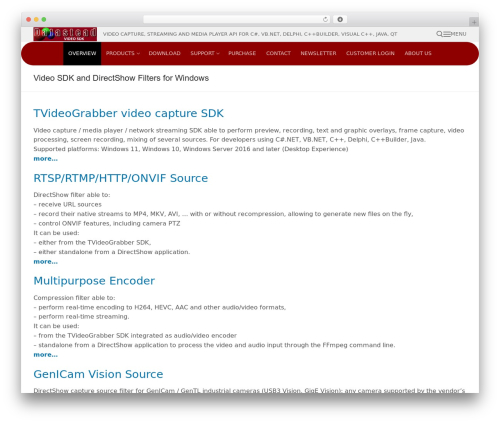500x423 pixels.
Task: Click the red macOS window close button
Action: pos(29,19)
